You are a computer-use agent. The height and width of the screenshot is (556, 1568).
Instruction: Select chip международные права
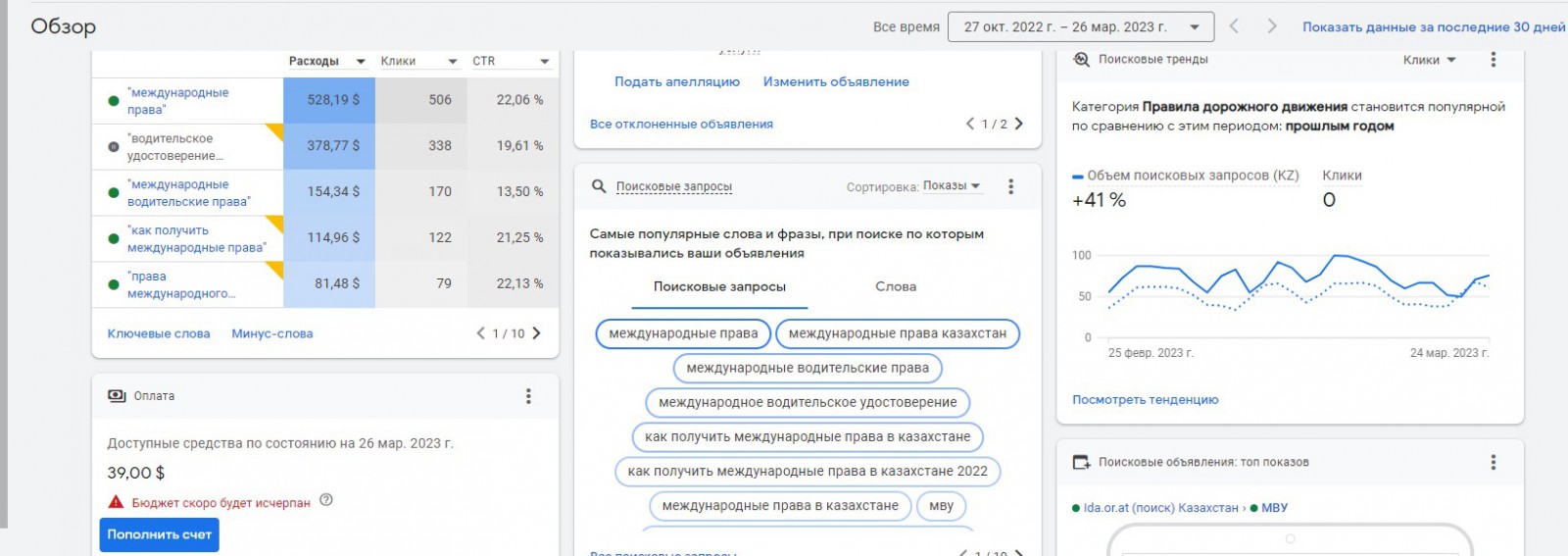[x=683, y=333]
